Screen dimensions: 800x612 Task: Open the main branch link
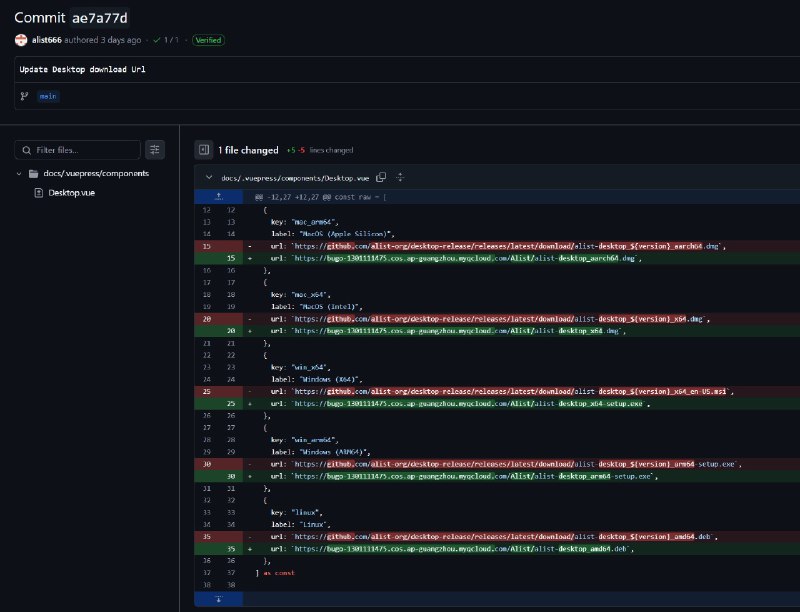pyautogui.click(x=48, y=96)
